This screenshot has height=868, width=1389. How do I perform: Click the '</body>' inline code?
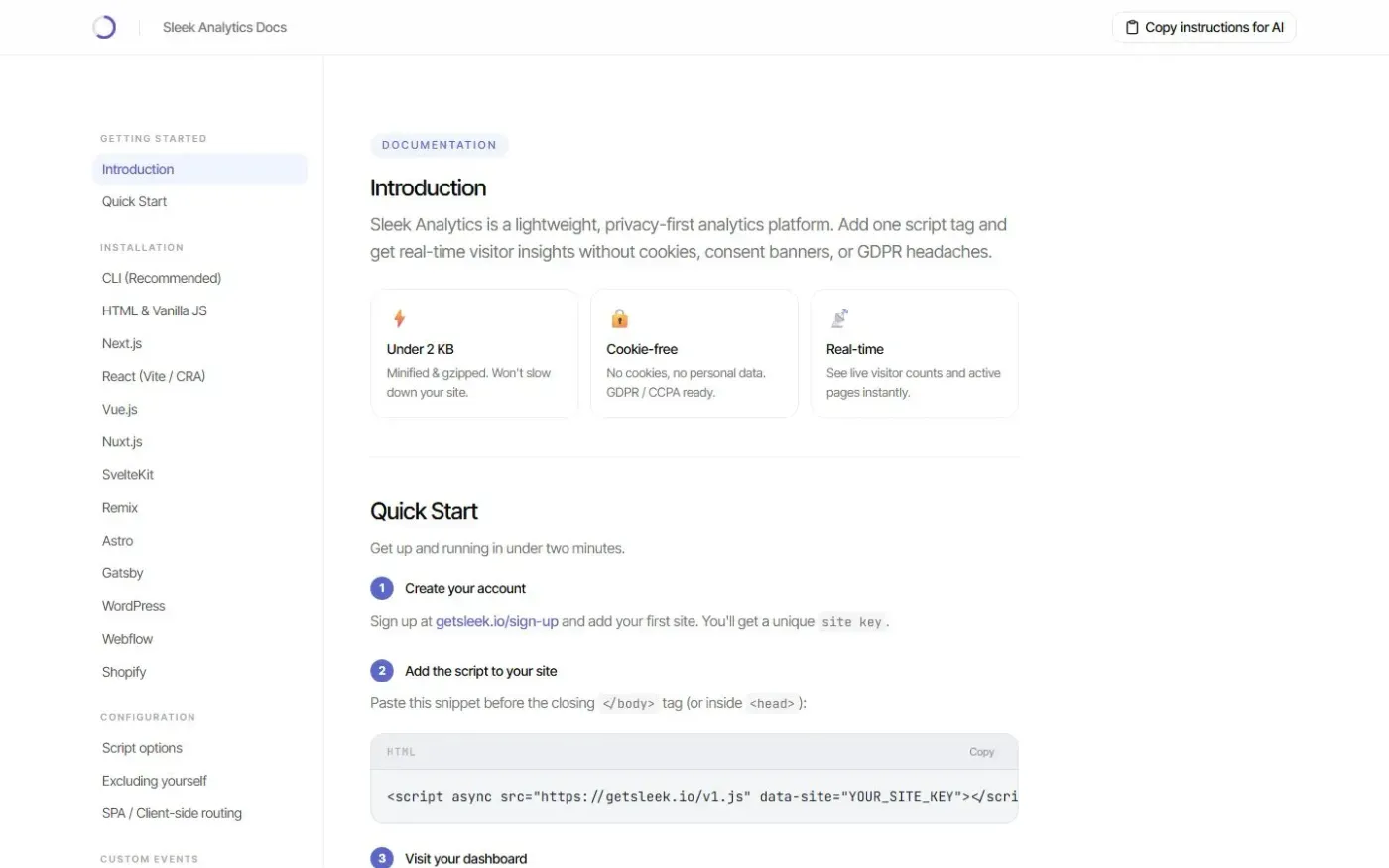(629, 703)
